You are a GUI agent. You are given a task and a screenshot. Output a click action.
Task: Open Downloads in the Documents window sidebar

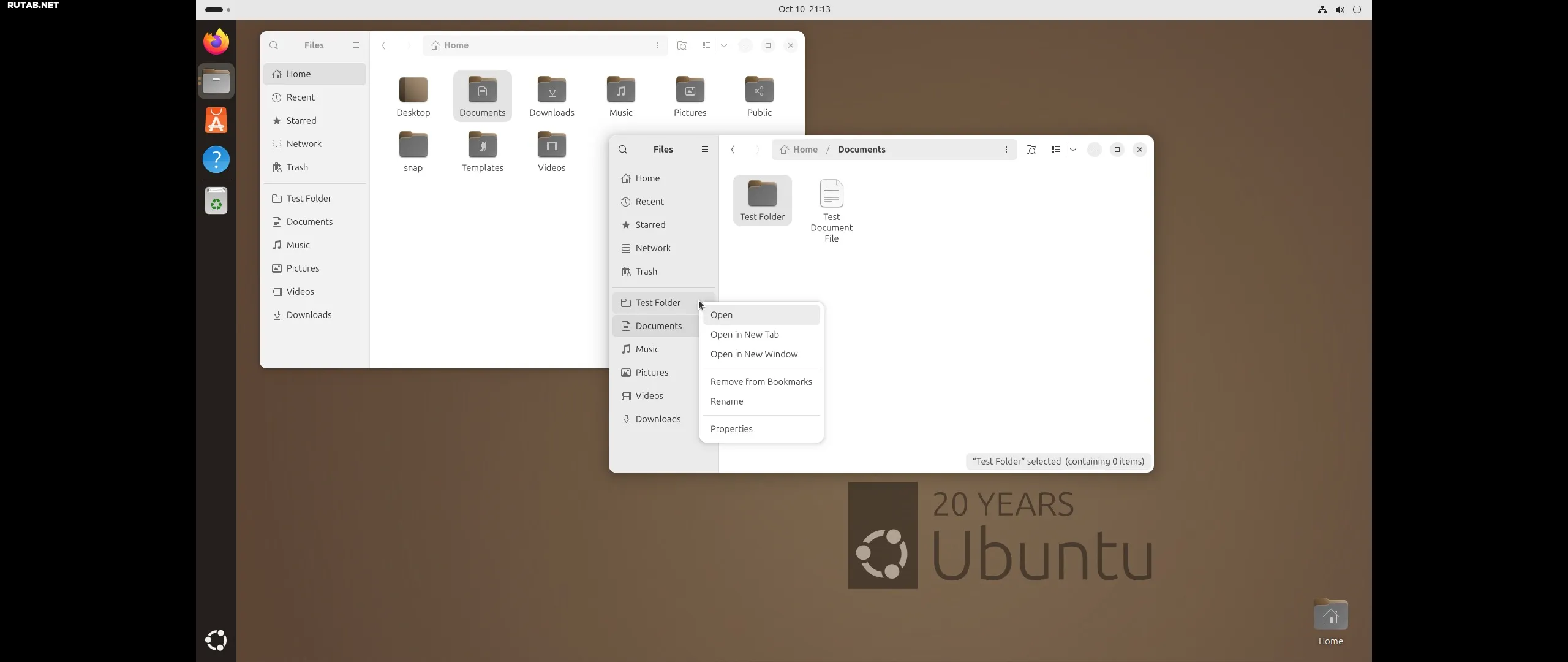pos(656,419)
